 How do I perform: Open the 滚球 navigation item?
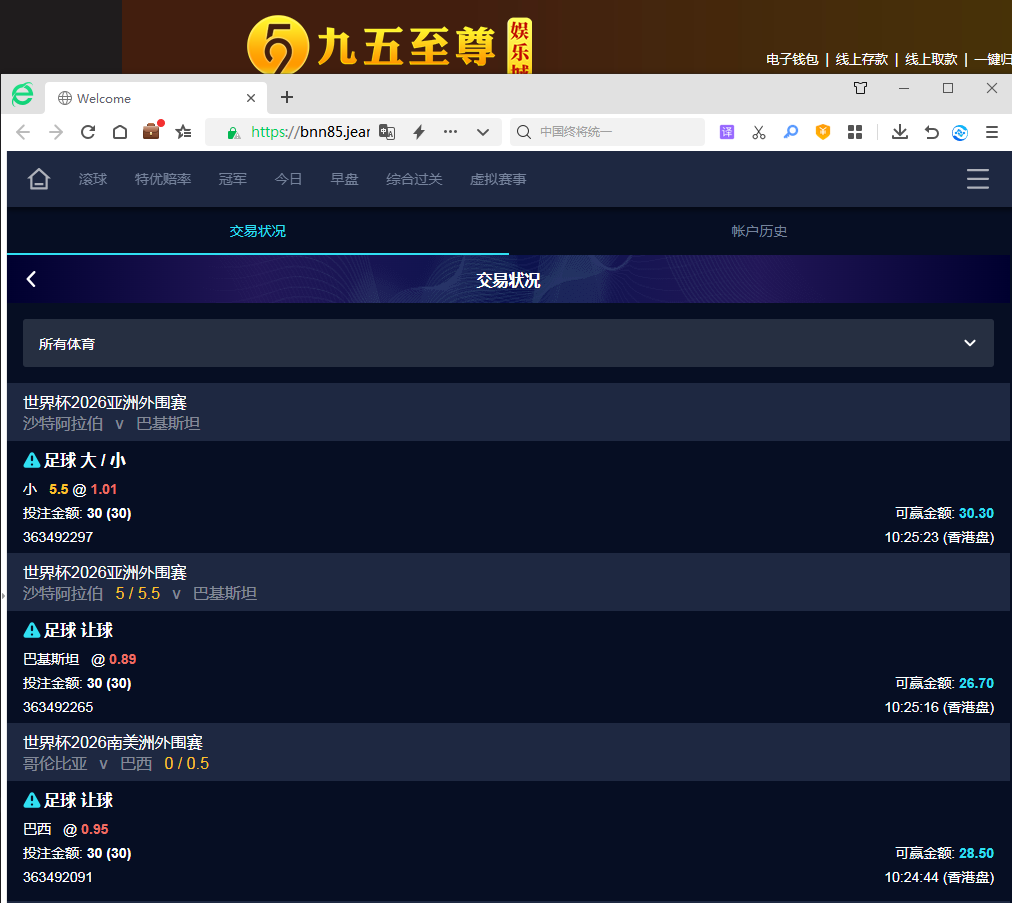tap(93, 179)
